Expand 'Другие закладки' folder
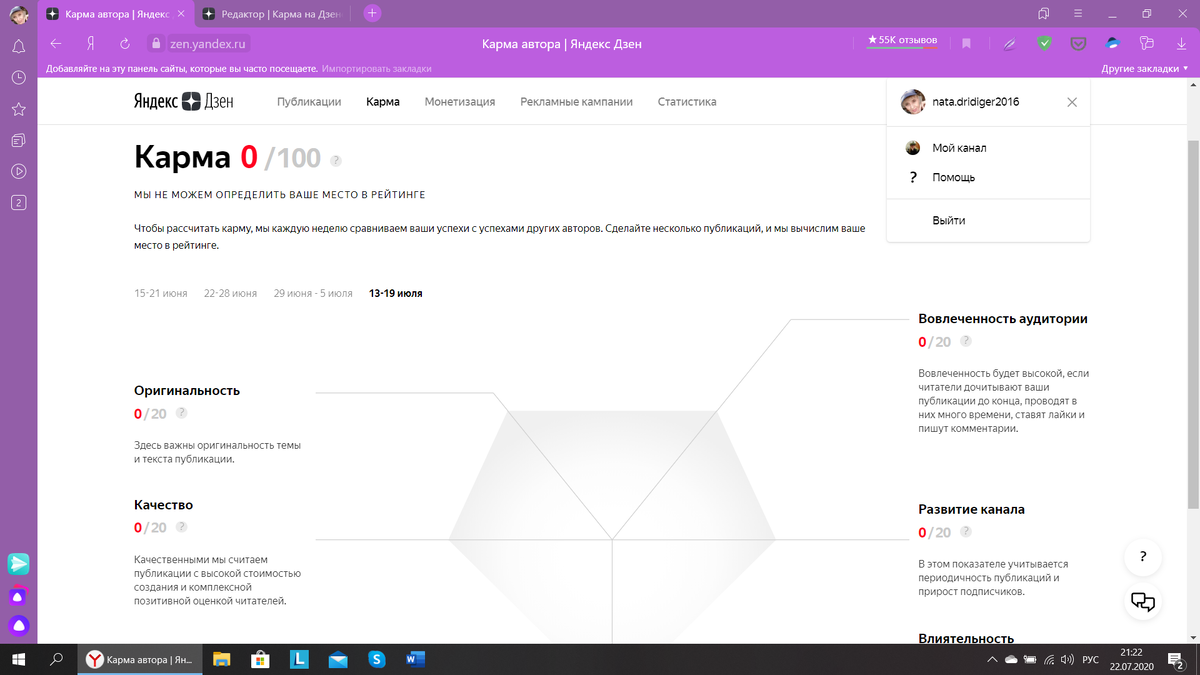Image resolution: width=1200 pixels, height=675 pixels. click(1144, 69)
